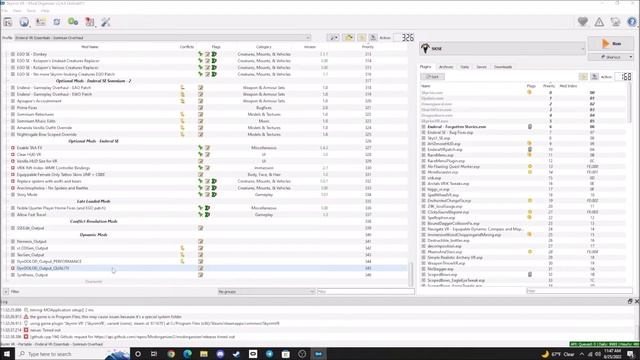
Task: Click the Steam icon in Windows taskbar
Action: [x=236, y=354]
